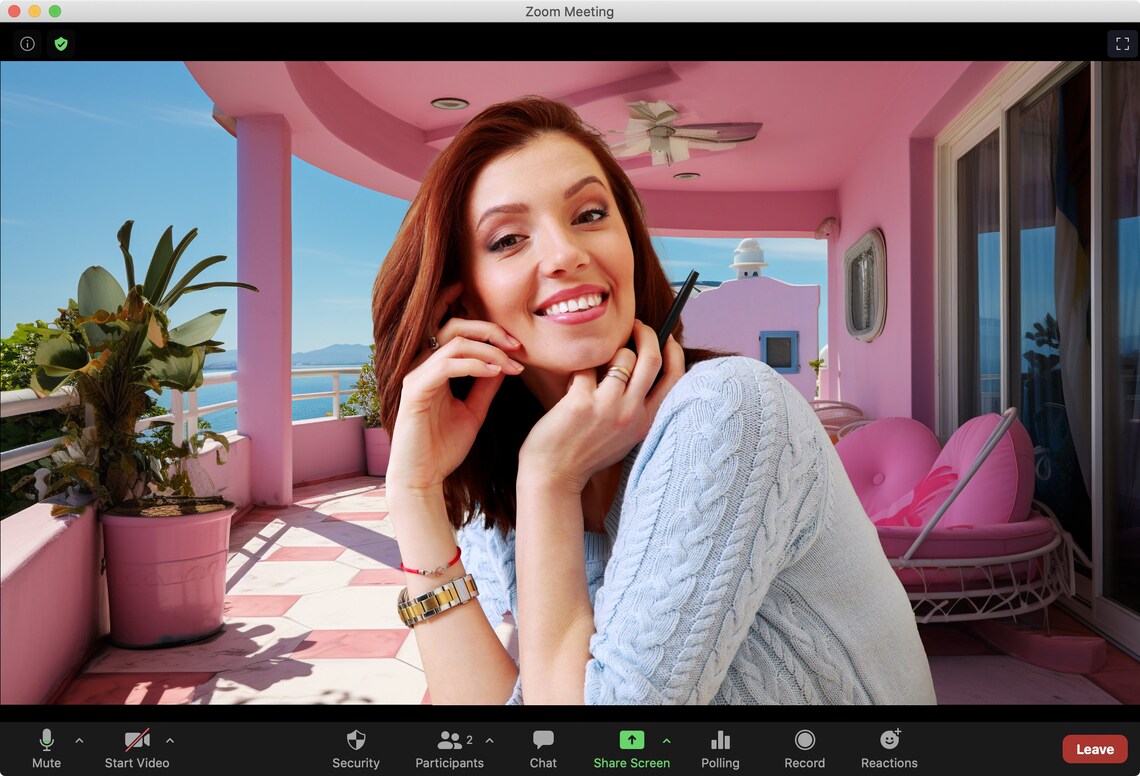Click the Leave button

click(1094, 748)
